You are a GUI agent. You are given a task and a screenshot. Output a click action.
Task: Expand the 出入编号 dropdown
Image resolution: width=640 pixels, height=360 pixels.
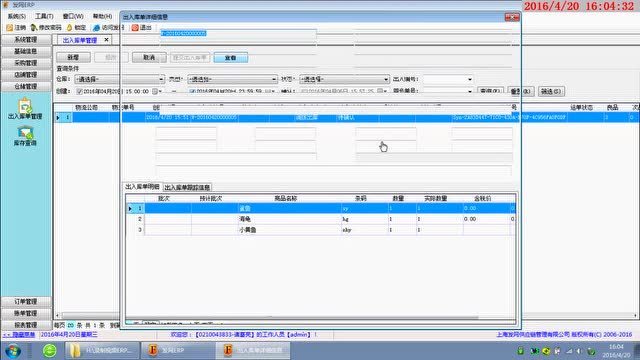point(470,79)
